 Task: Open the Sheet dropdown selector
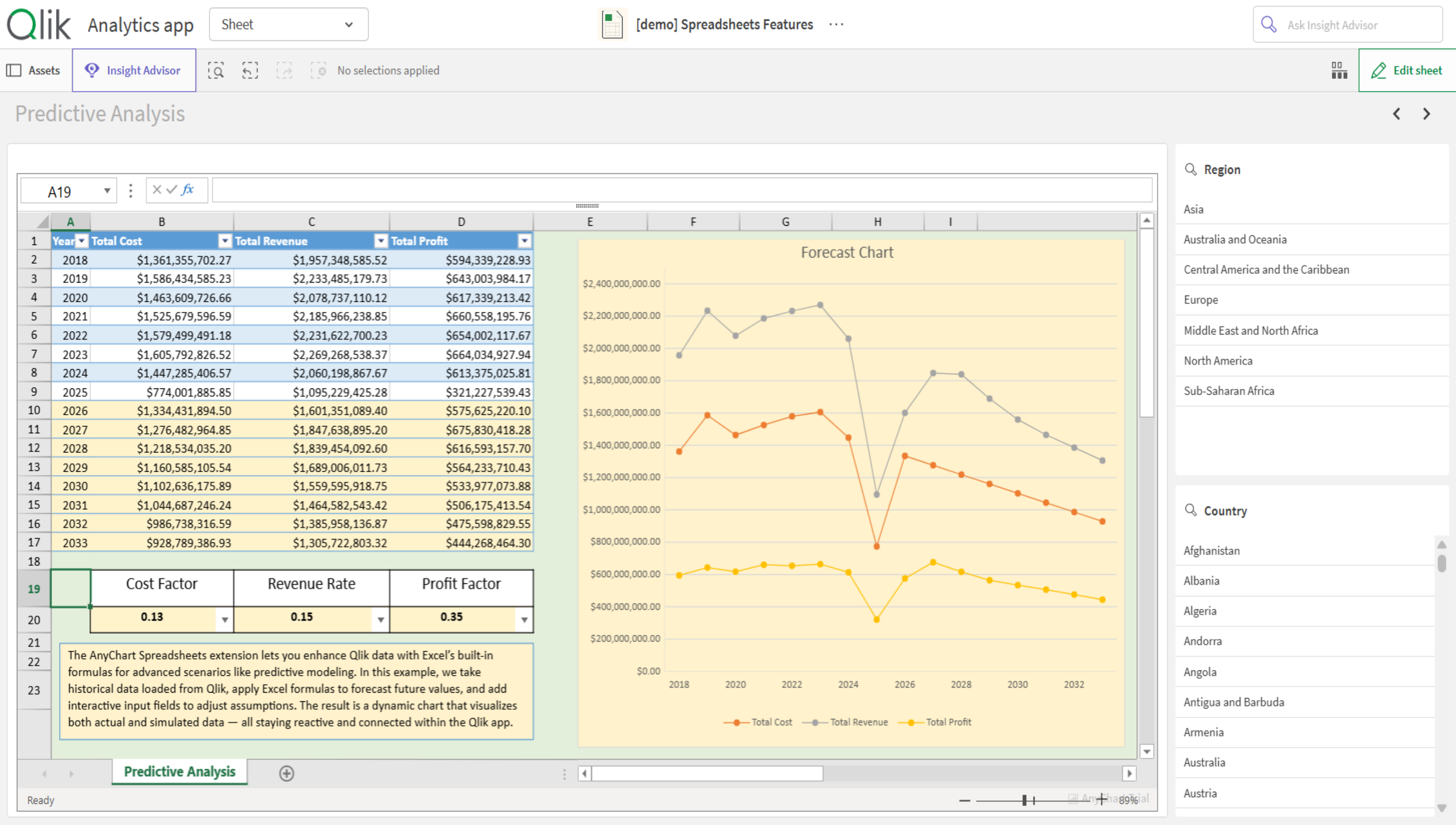click(x=288, y=25)
